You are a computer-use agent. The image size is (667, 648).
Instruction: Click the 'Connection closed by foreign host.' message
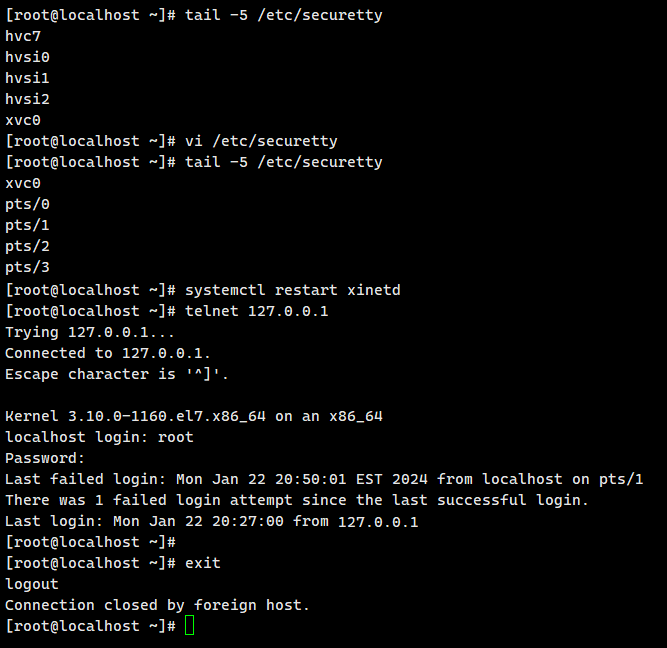point(158,605)
